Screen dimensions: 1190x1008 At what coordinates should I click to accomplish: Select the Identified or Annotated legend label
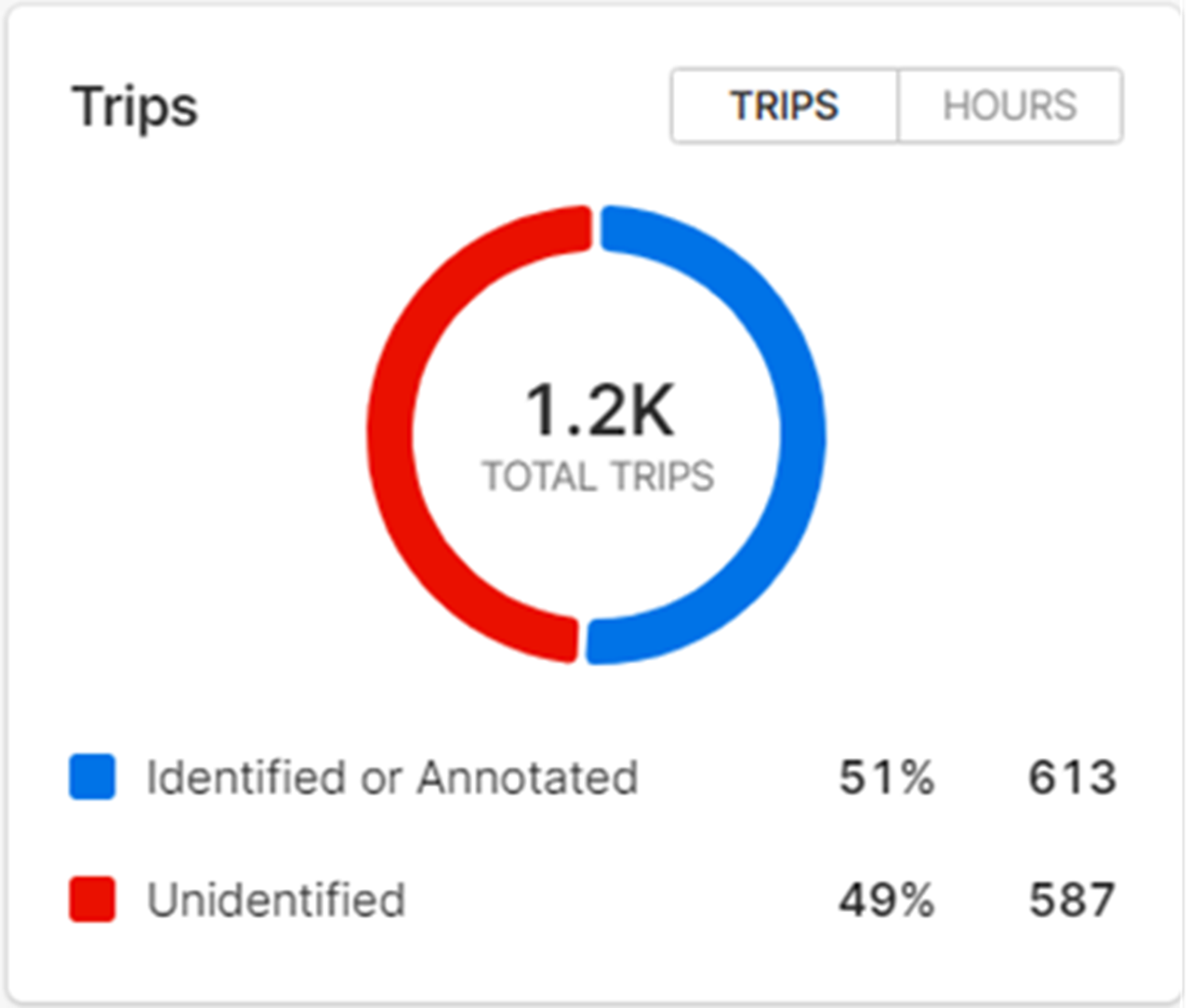pos(391,777)
